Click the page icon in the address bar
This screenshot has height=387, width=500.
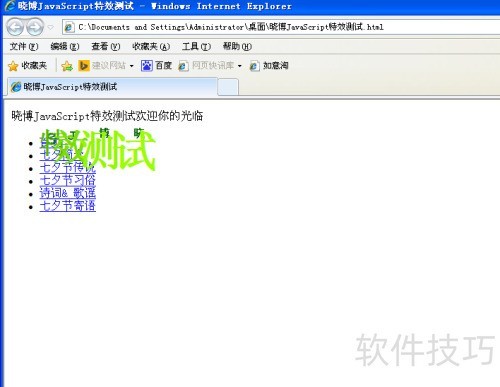pyautogui.click(x=69, y=27)
